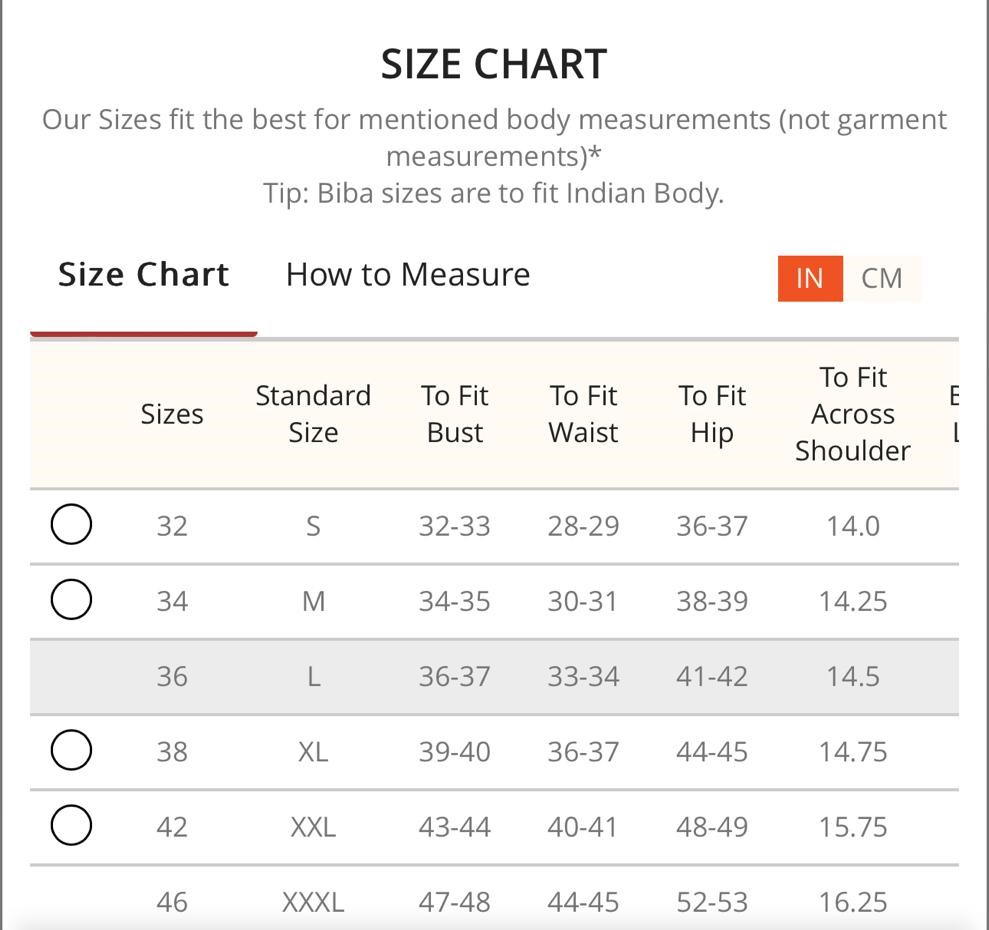
Task: Switch units to IN
Action: tap(810, 278)
